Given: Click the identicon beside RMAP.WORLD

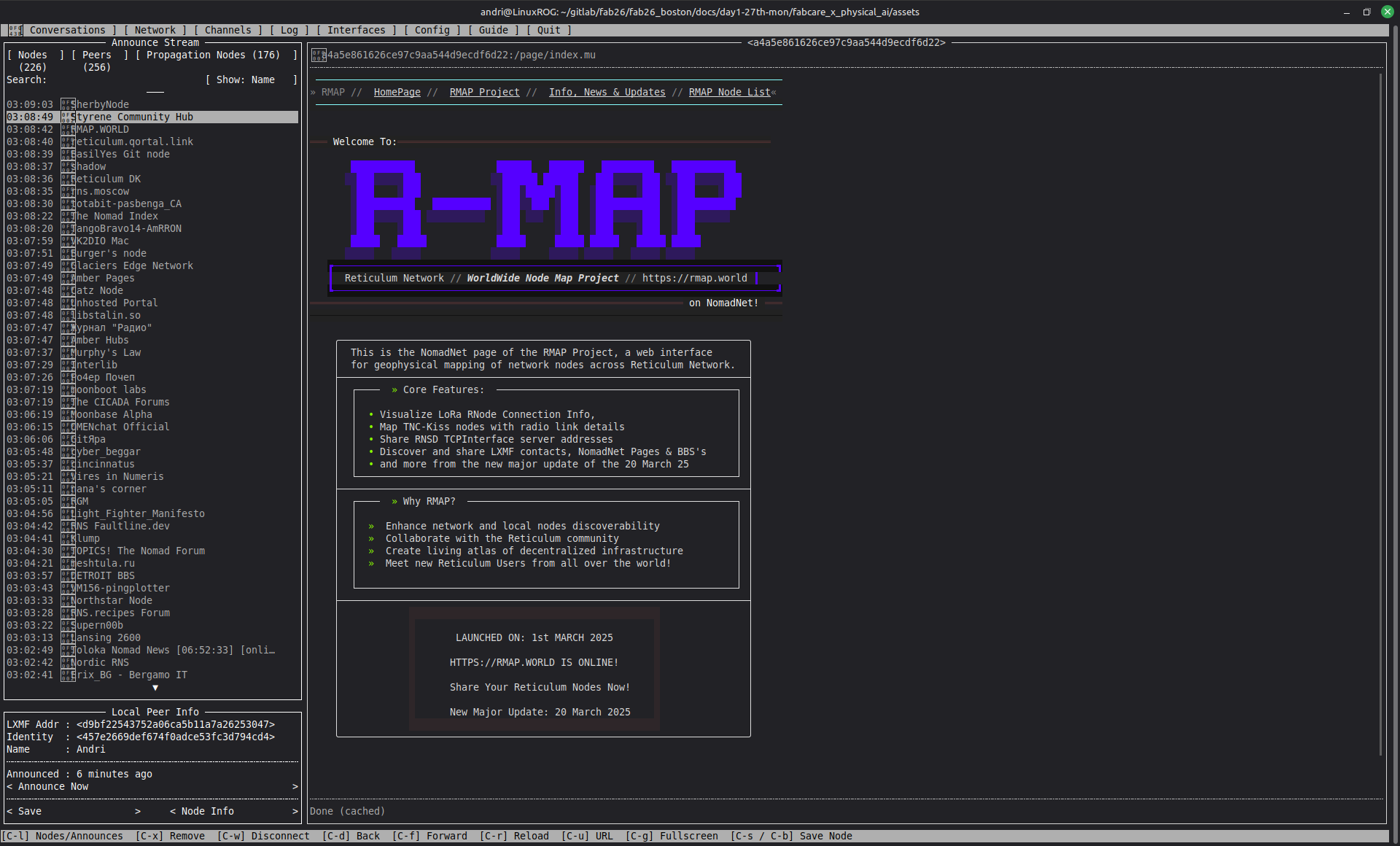Looking at the screenshot, I should (67, 129).
